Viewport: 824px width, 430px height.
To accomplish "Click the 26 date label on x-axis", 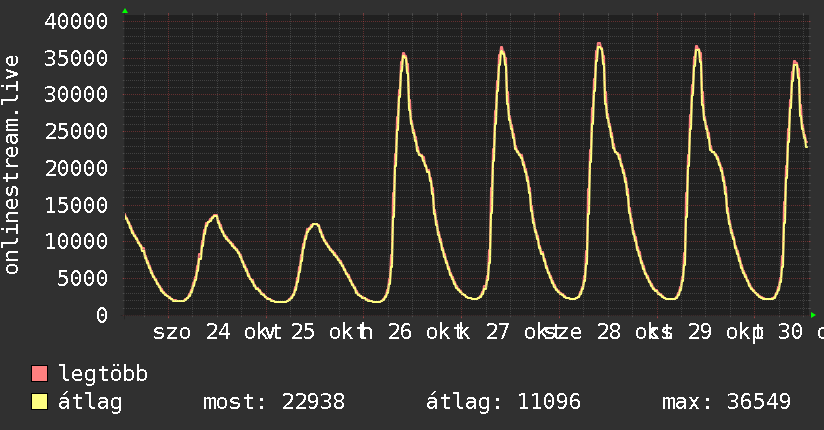I will point(400,332).
